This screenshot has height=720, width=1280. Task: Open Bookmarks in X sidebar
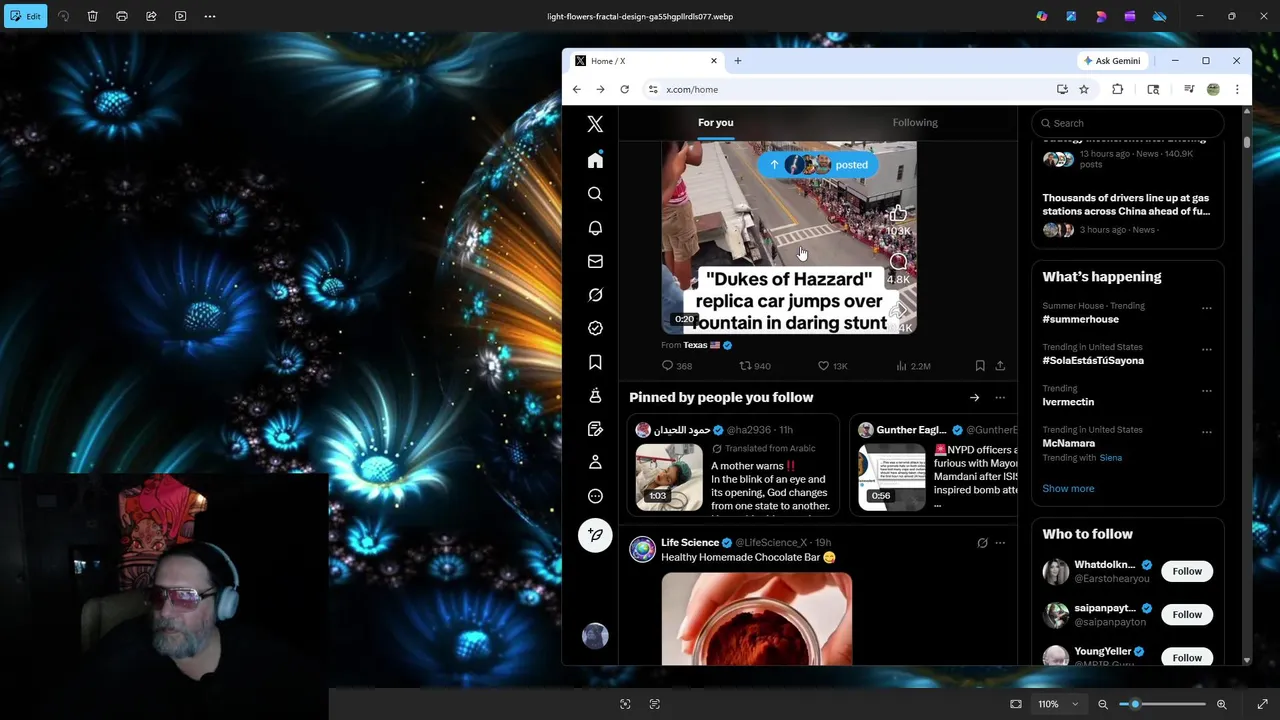click(595, 362)
